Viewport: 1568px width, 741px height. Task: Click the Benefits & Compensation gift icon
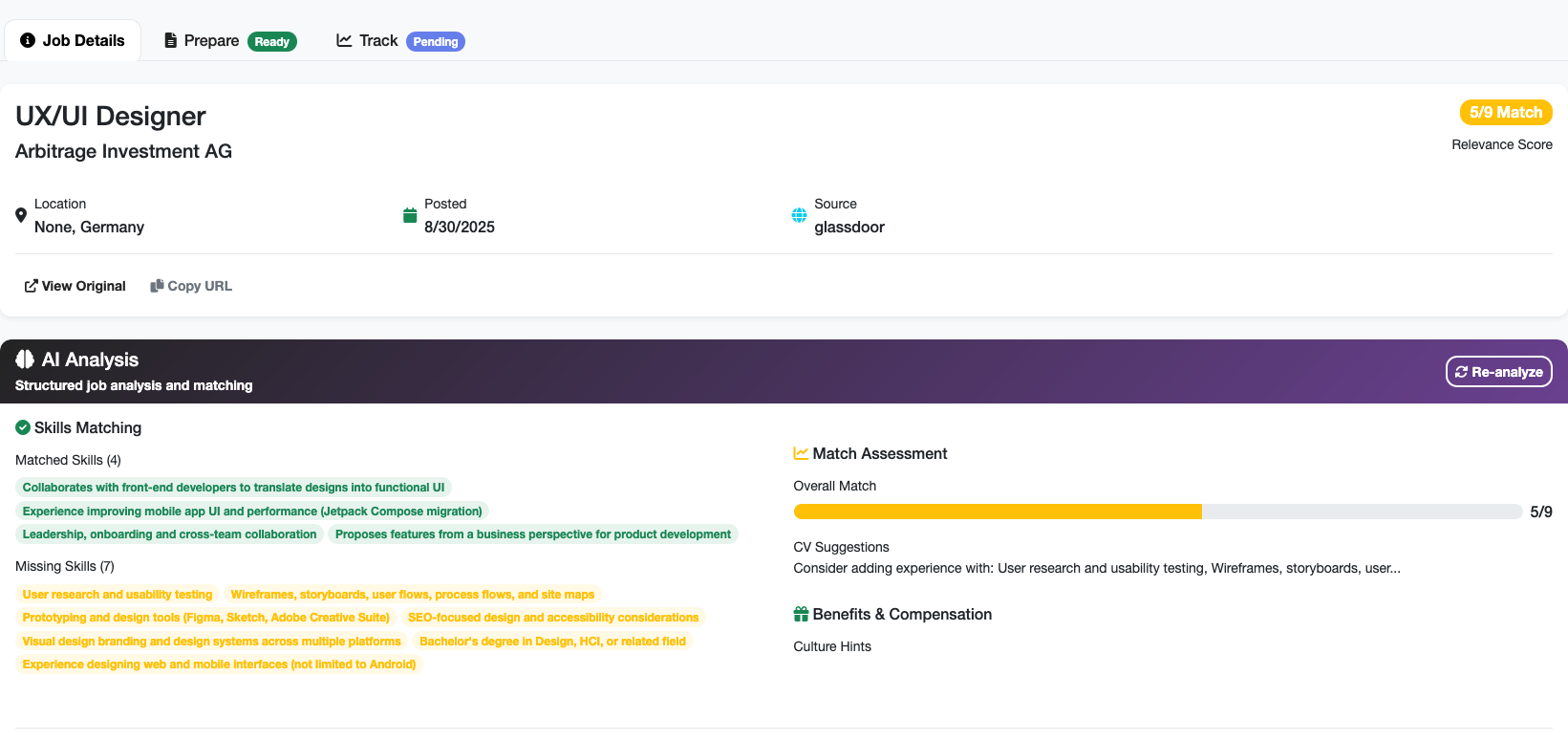click(801, 614)
